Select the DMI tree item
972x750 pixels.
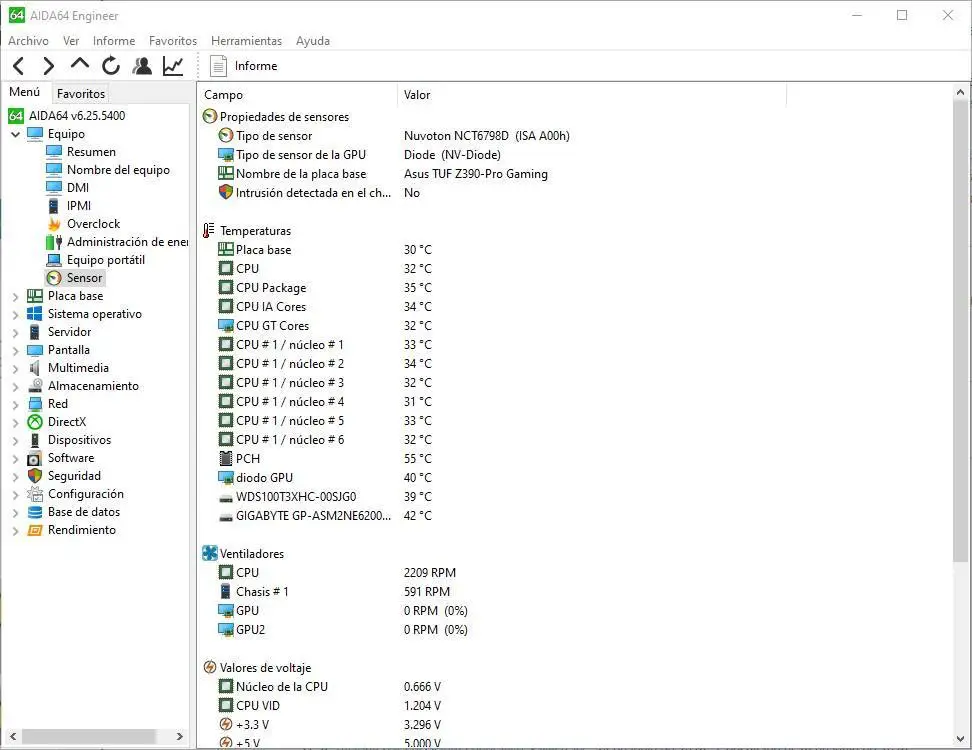point(77,188)
